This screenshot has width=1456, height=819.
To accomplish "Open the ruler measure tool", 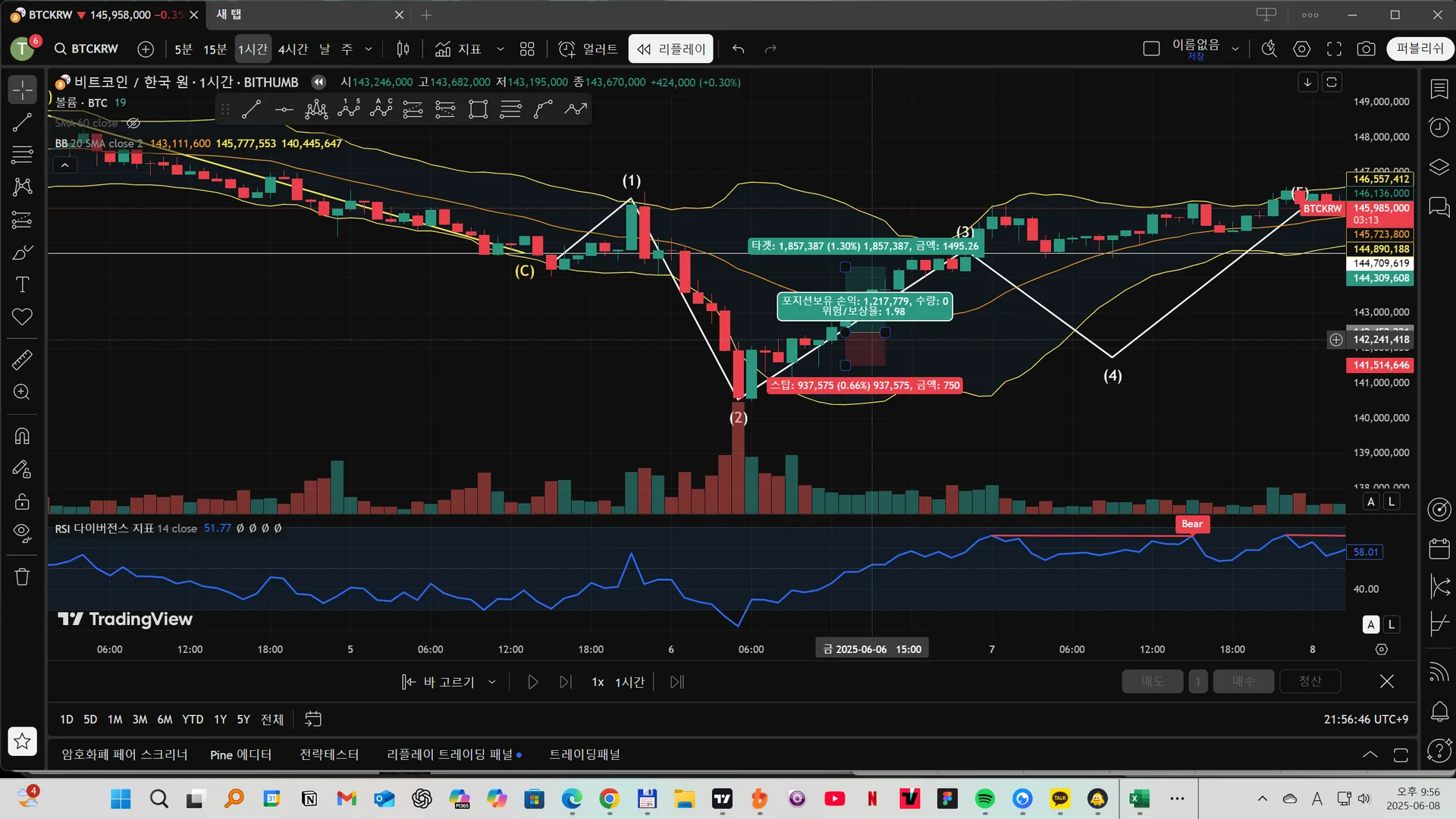I will point(22,359).
